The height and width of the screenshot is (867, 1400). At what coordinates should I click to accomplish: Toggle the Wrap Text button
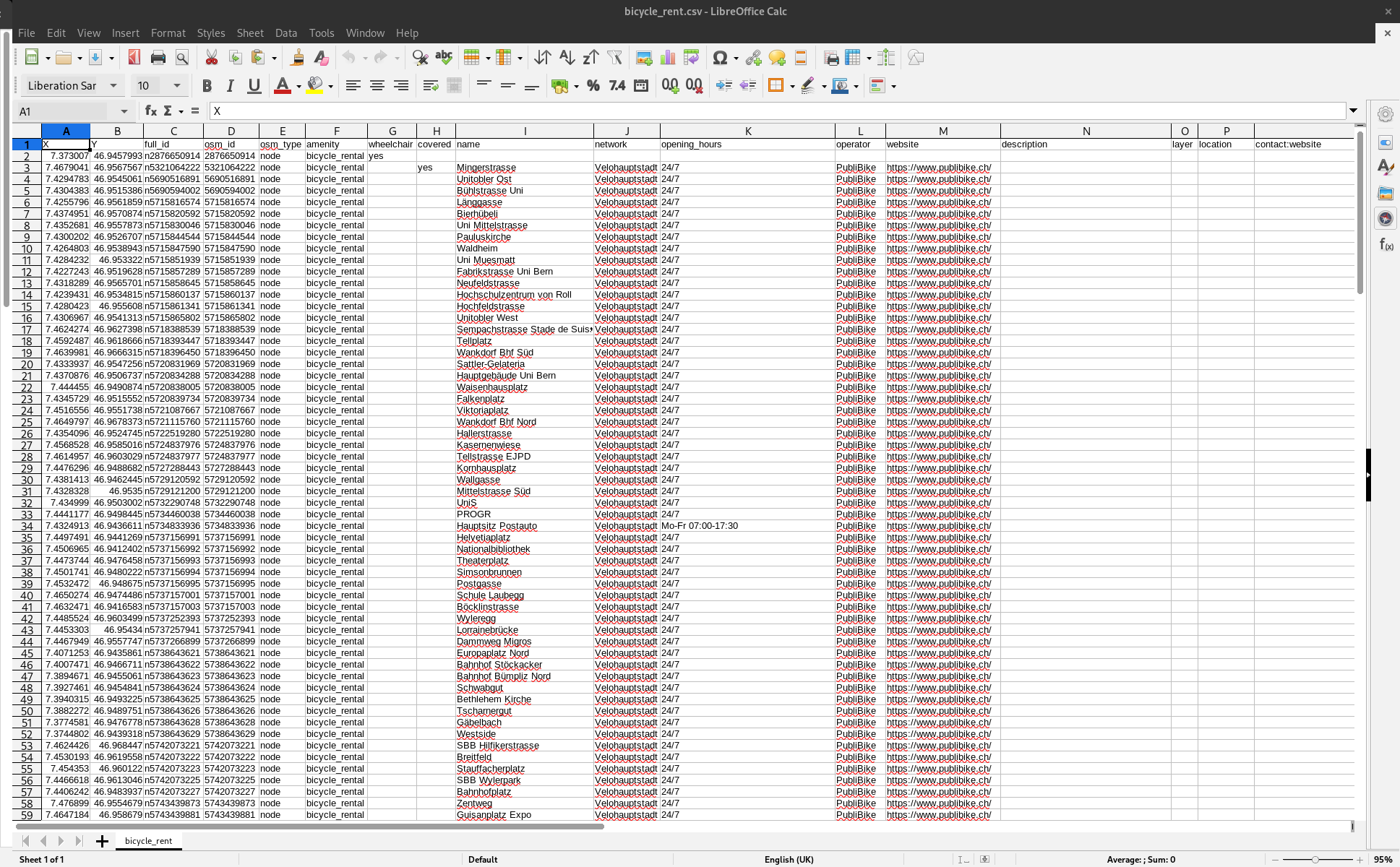431,85
